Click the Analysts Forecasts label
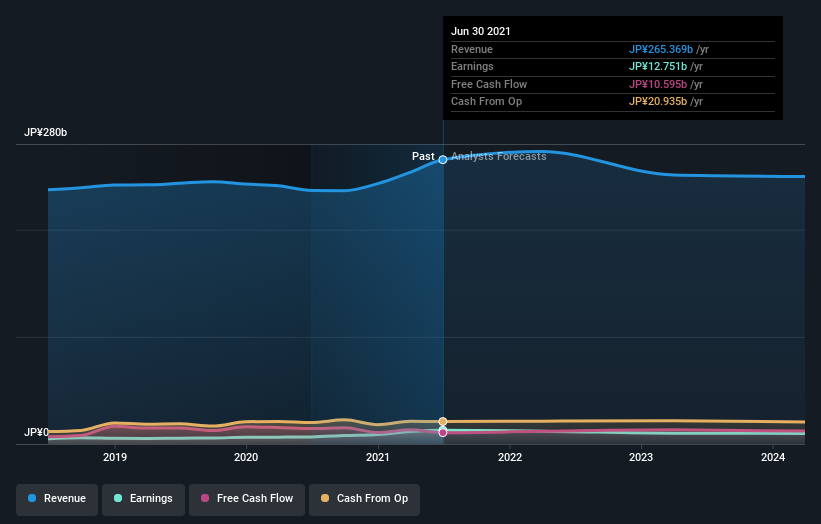 click(x=498, y=157)
